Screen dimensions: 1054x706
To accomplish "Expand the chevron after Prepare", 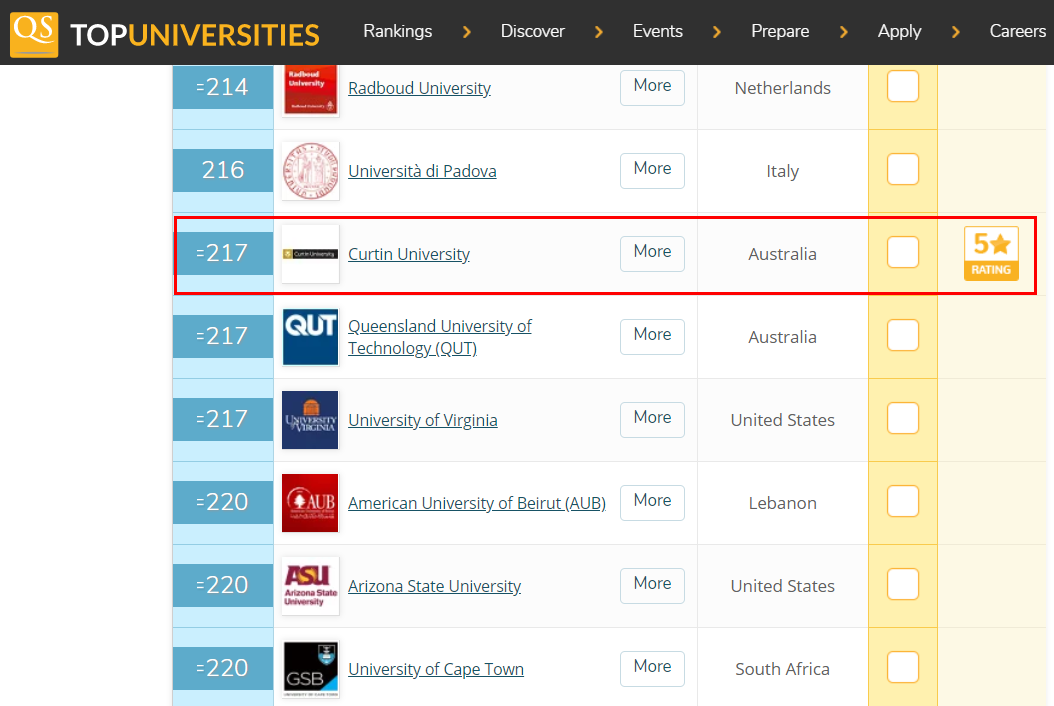I will [x=844, y=32].
